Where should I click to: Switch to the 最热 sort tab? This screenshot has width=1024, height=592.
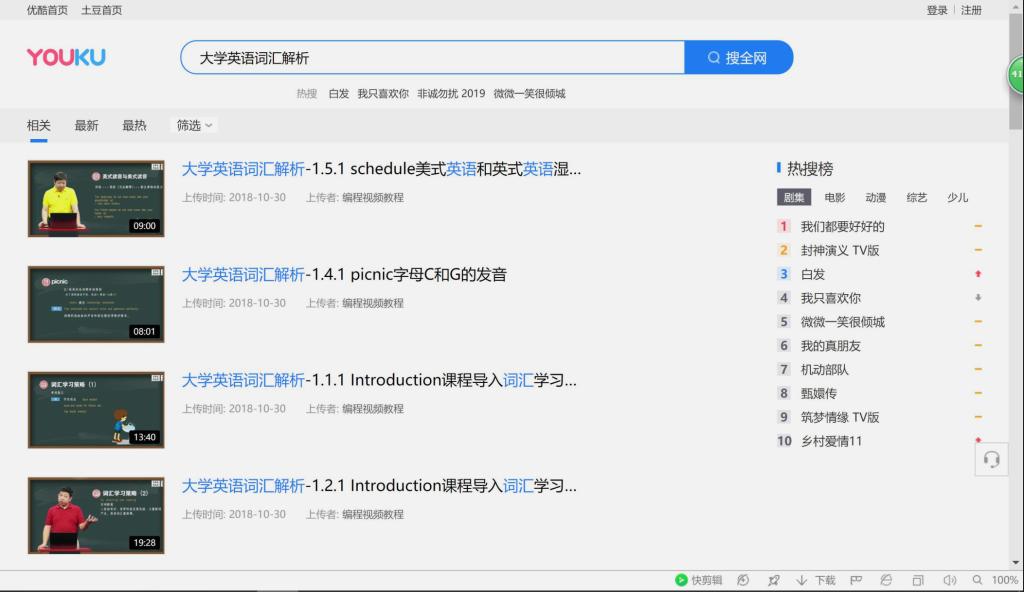pyautogui.click(x=134, y=125)
